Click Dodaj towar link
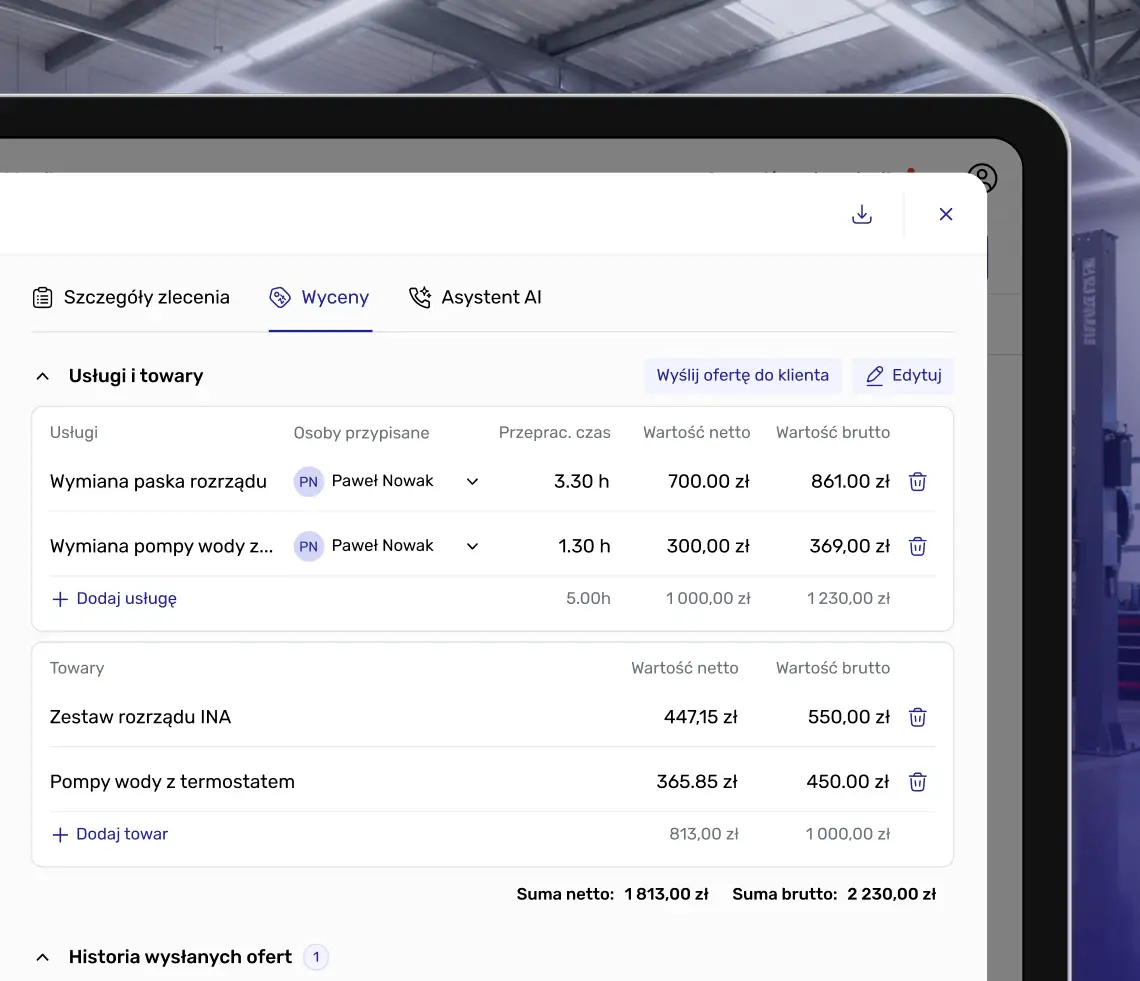Viewport: 1140px width, 981px height. (x=110, y=834)
